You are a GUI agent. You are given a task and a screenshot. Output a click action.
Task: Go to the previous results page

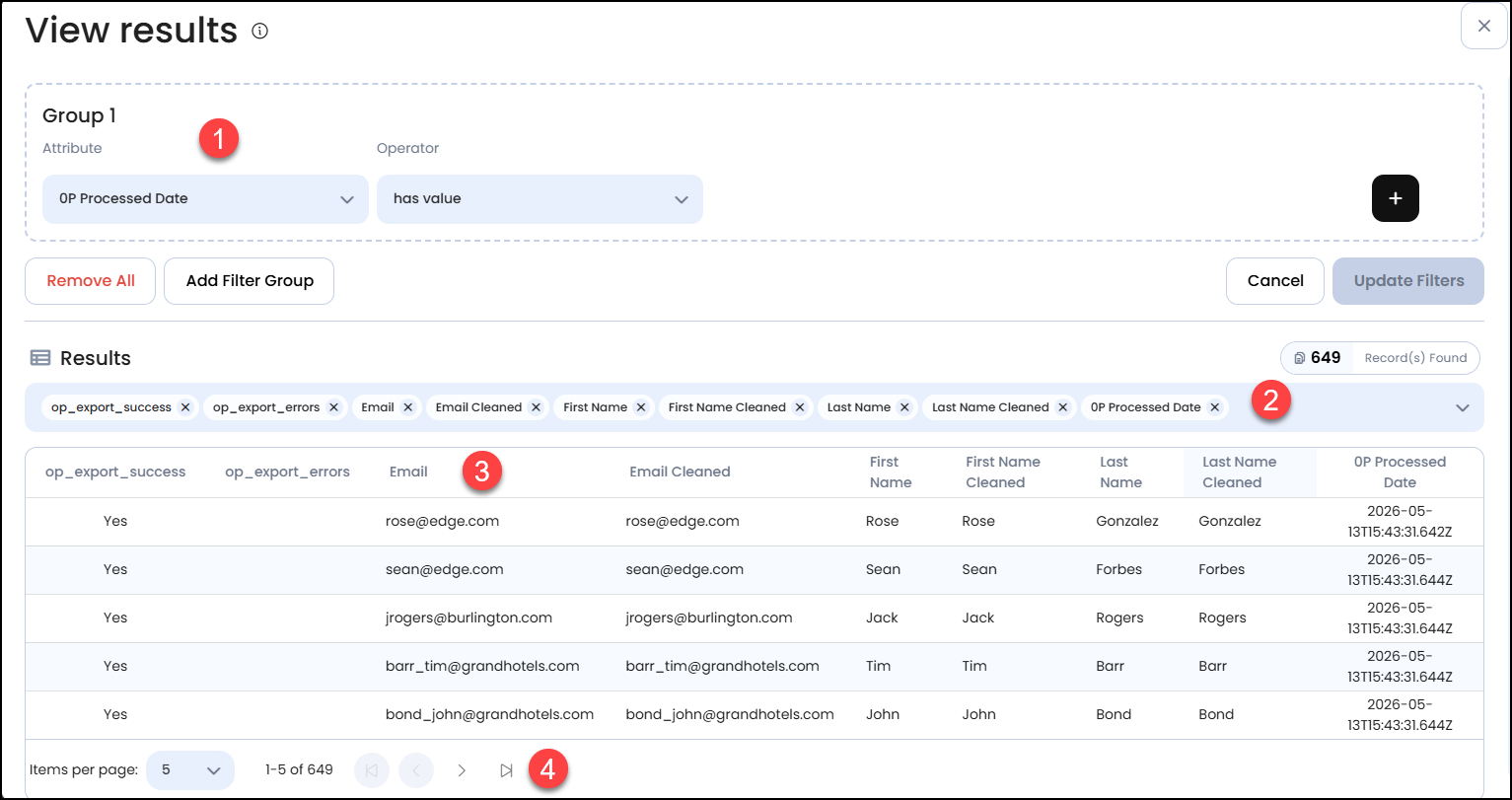416,770
